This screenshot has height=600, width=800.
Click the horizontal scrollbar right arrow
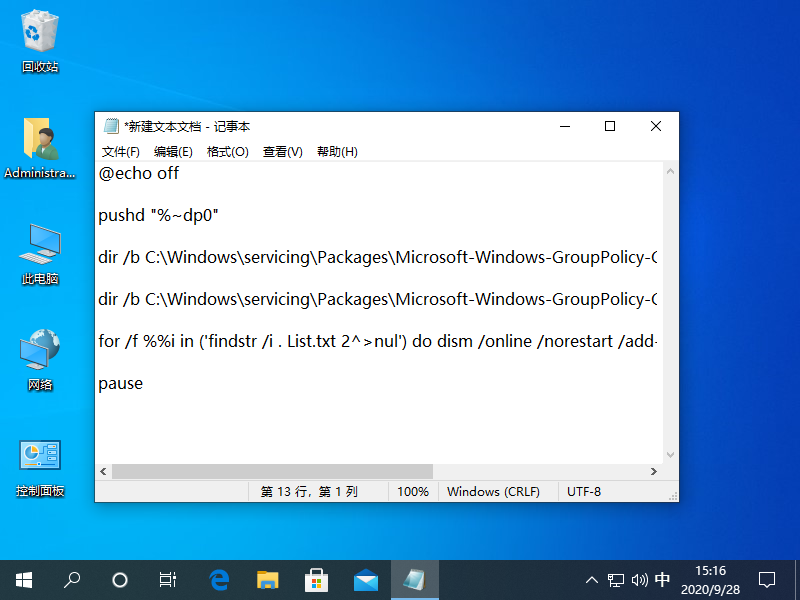pos(655,471)
